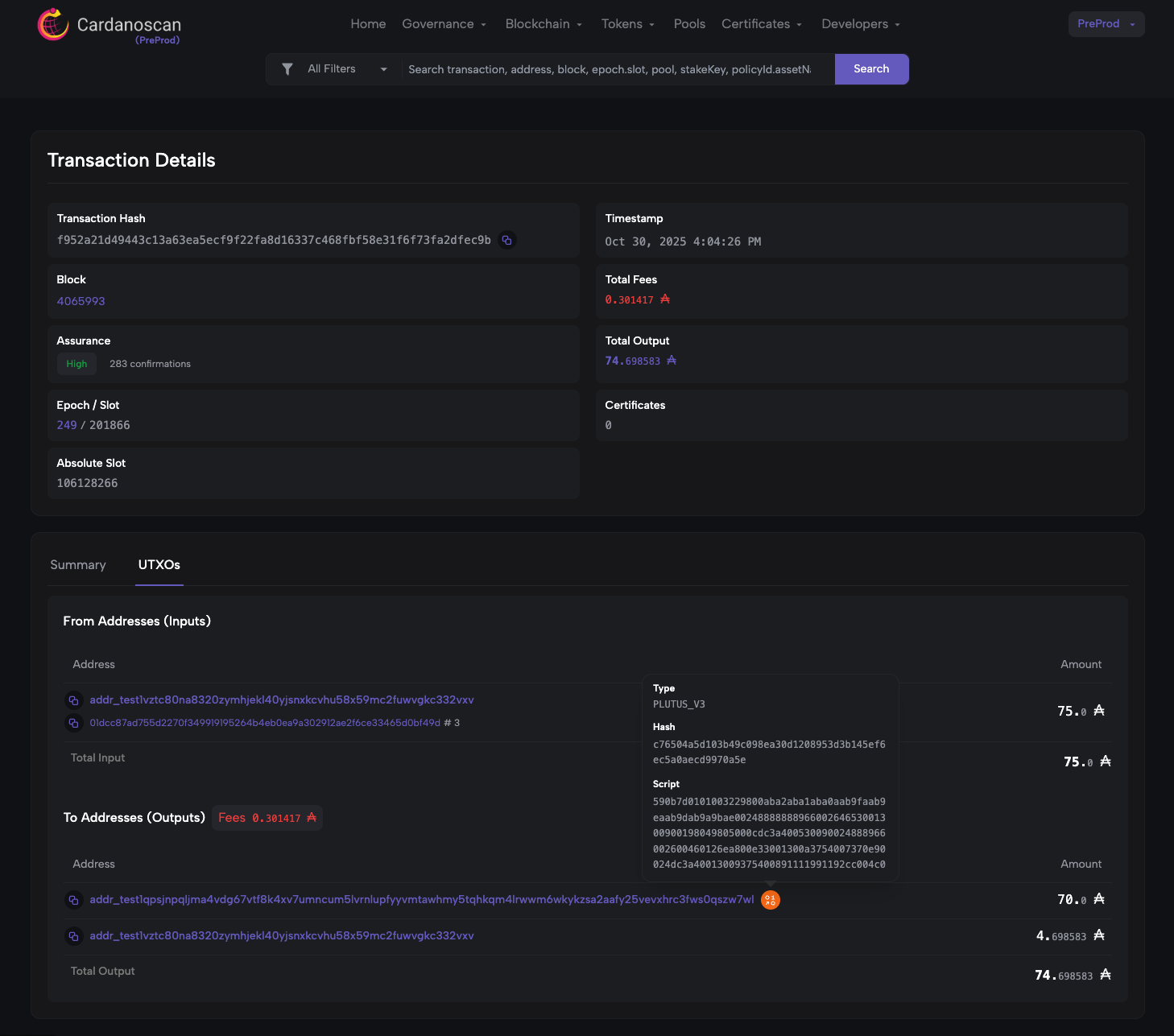This screenshot has height=1036, width=1174.
Task: Click the orange Plutus script icon
Action: [770, 900]
